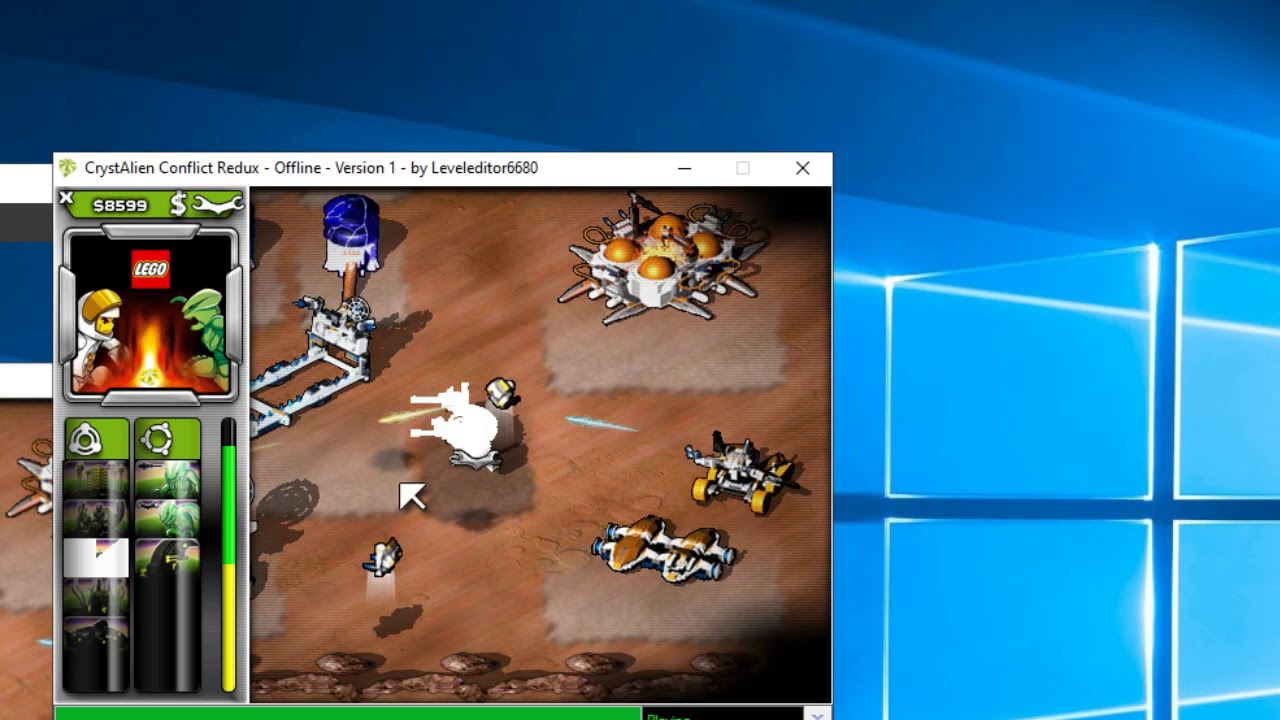Viewport: 1280px width, 720px height.
Task: Select the small astronaut walking at bottom
Action: point(383,557)
